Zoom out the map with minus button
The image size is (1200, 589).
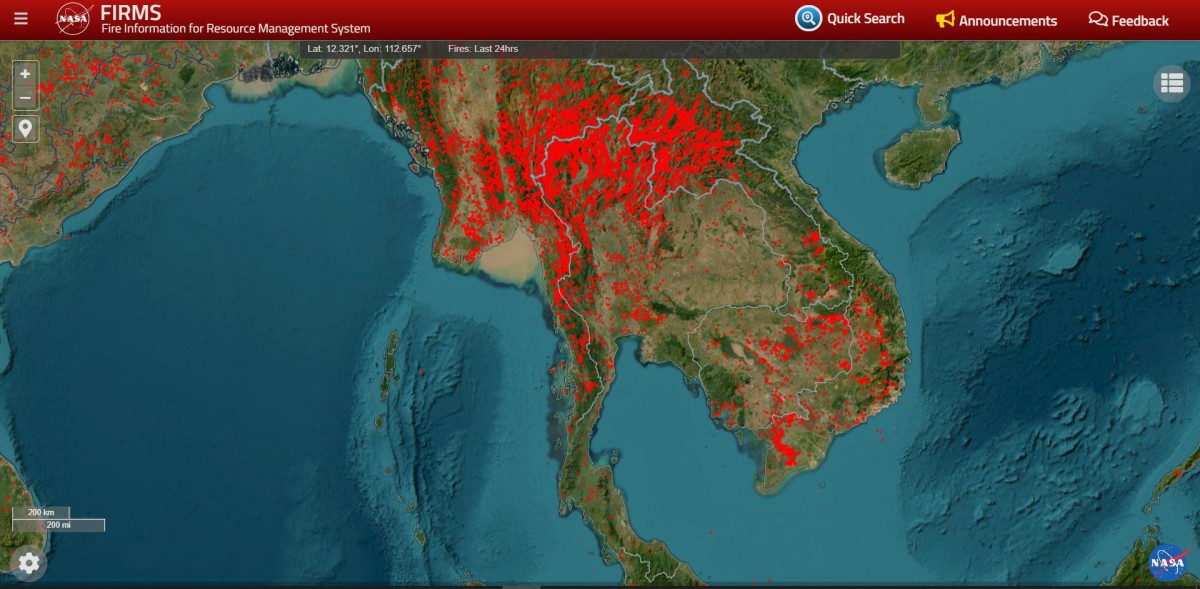click(x=25, y=98)
